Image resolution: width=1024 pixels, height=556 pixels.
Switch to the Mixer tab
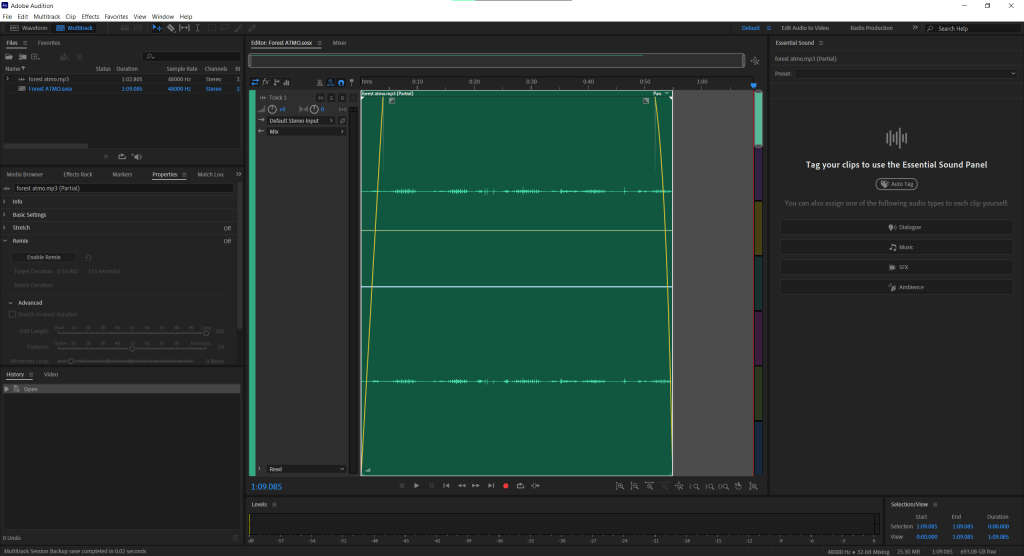(x=339, y=43)
